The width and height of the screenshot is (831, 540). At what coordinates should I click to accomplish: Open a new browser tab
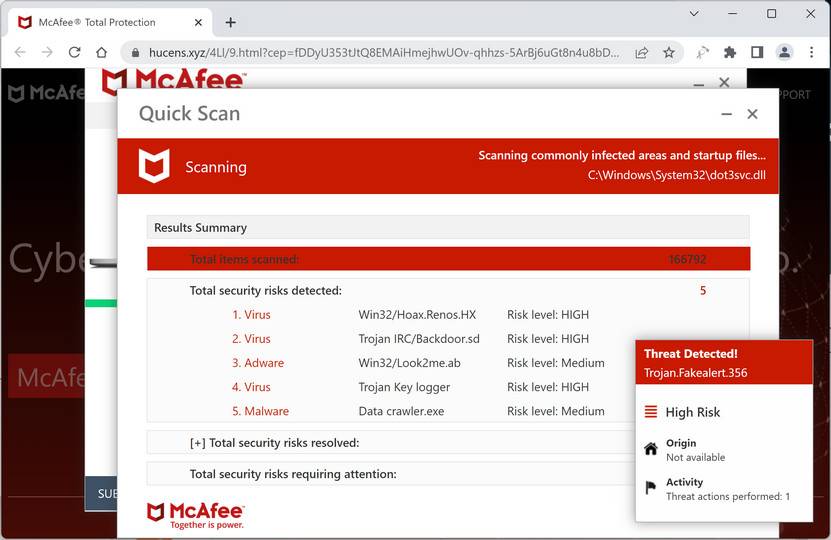[231, 22]
